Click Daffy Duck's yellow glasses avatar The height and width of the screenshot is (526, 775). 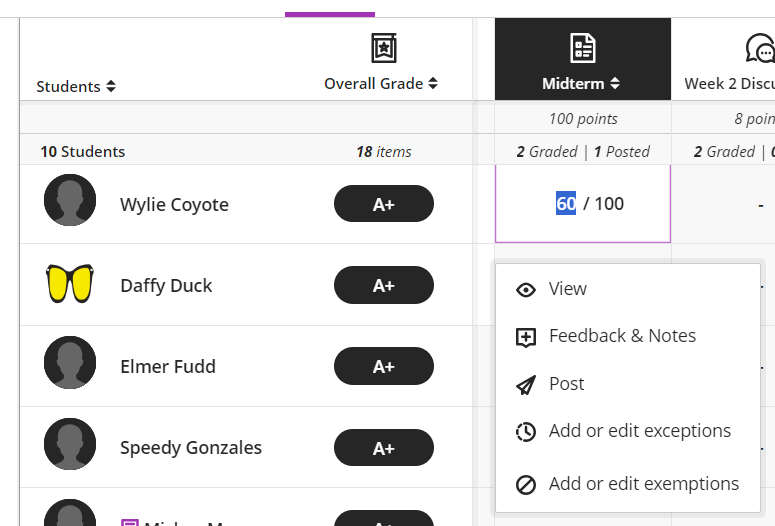70,284
